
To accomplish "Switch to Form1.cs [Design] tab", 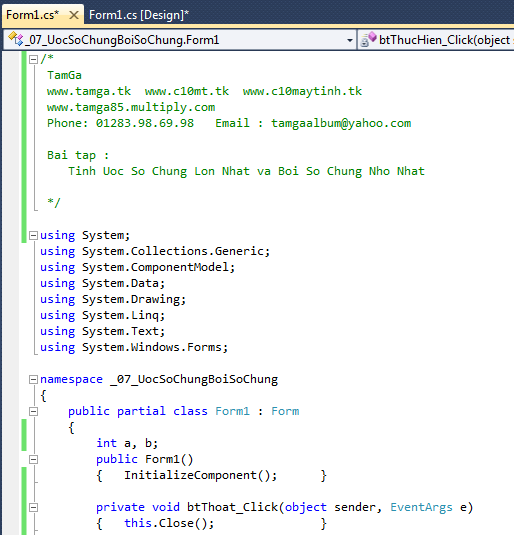I will click(139, 15).
